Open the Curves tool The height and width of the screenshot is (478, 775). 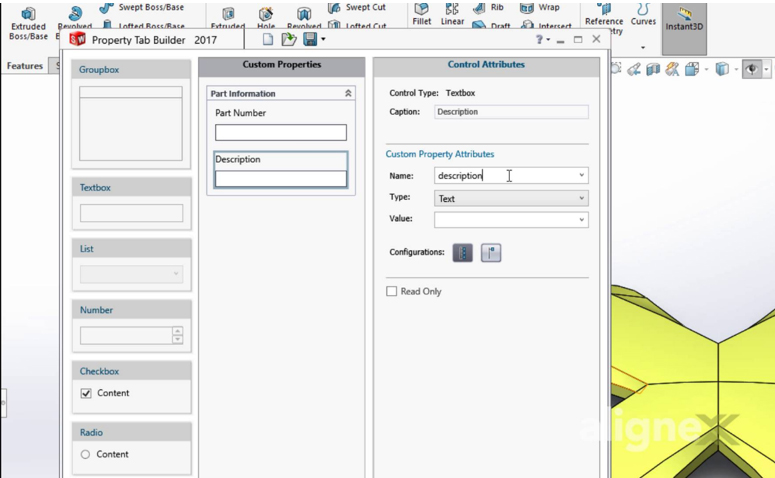(643, 14)
